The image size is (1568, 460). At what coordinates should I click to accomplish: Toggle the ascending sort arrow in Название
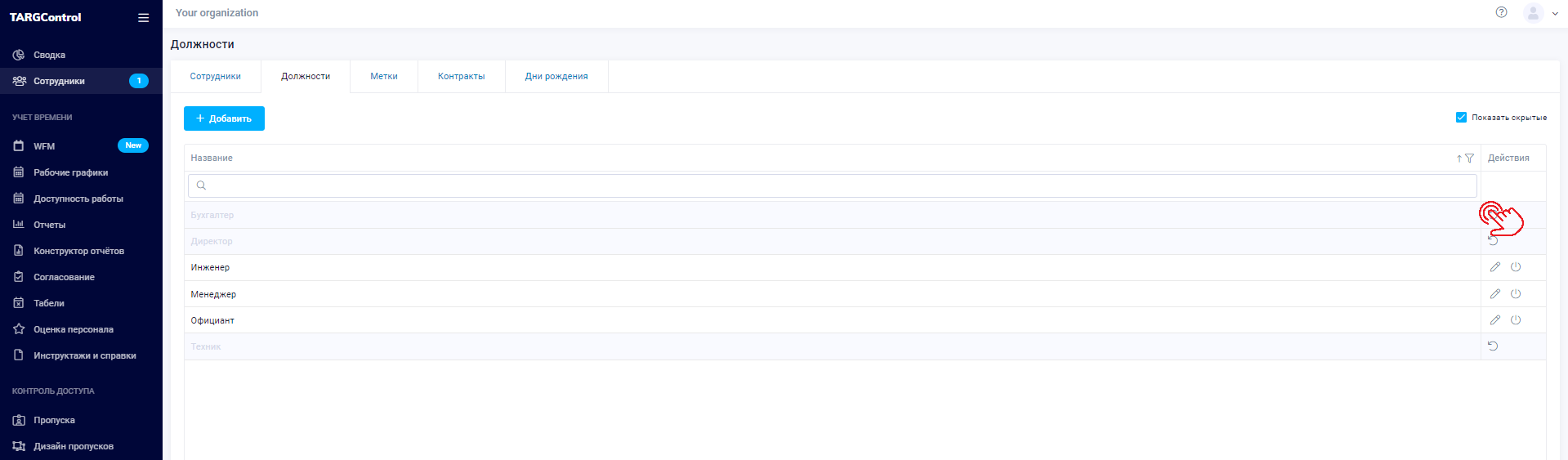tap(1459, 159)
